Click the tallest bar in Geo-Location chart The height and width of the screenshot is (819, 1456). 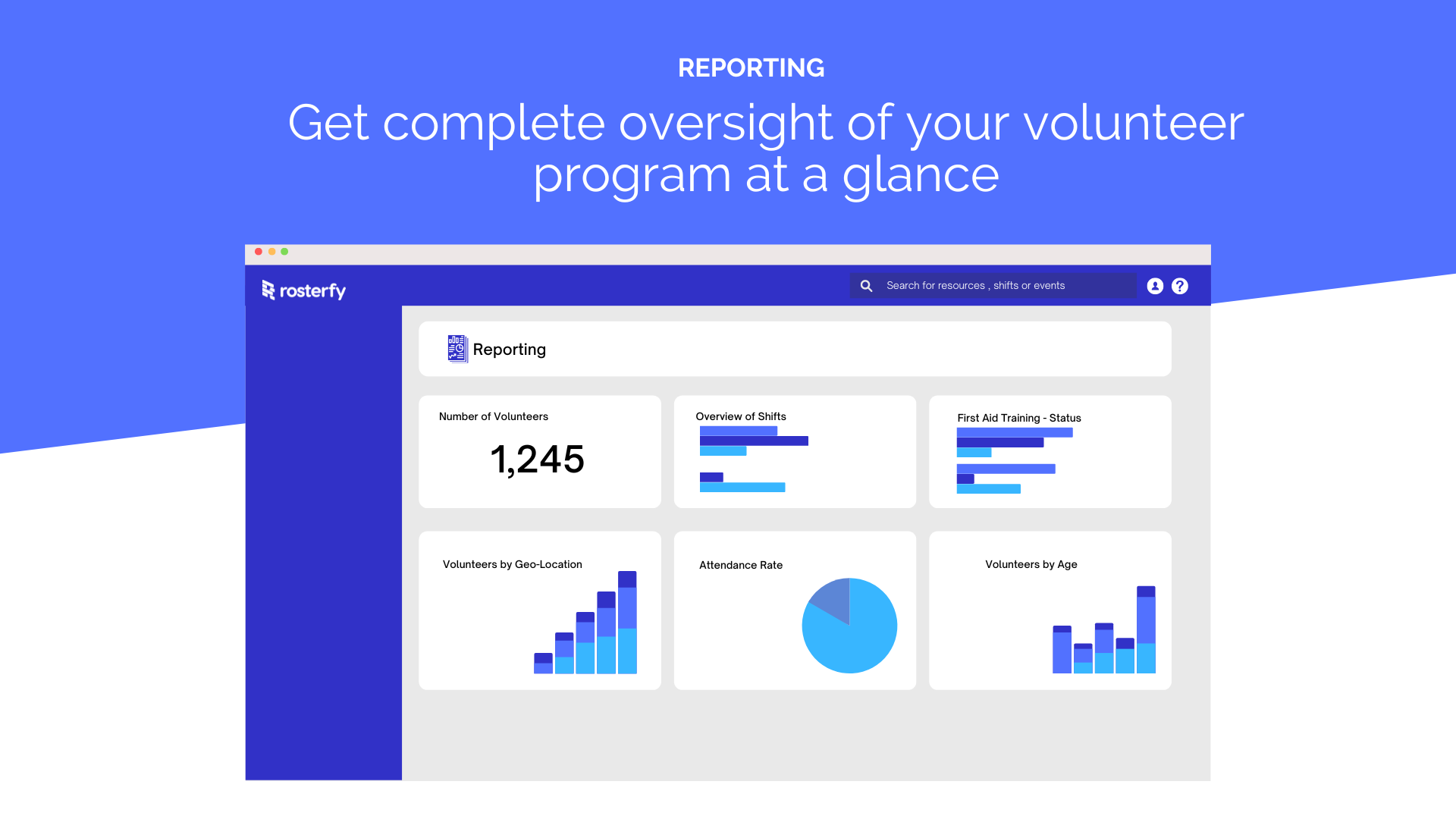click(x=627, y=622)
